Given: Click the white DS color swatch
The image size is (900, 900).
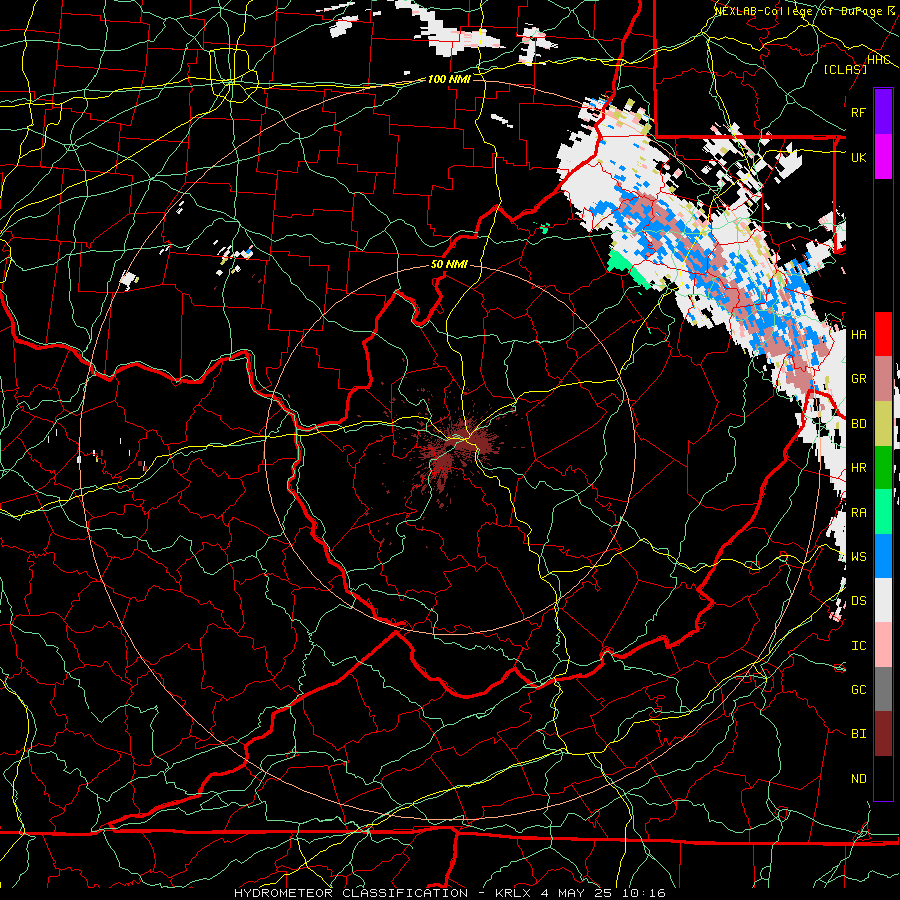Looking at the screenshot, I should click(883, 601).
